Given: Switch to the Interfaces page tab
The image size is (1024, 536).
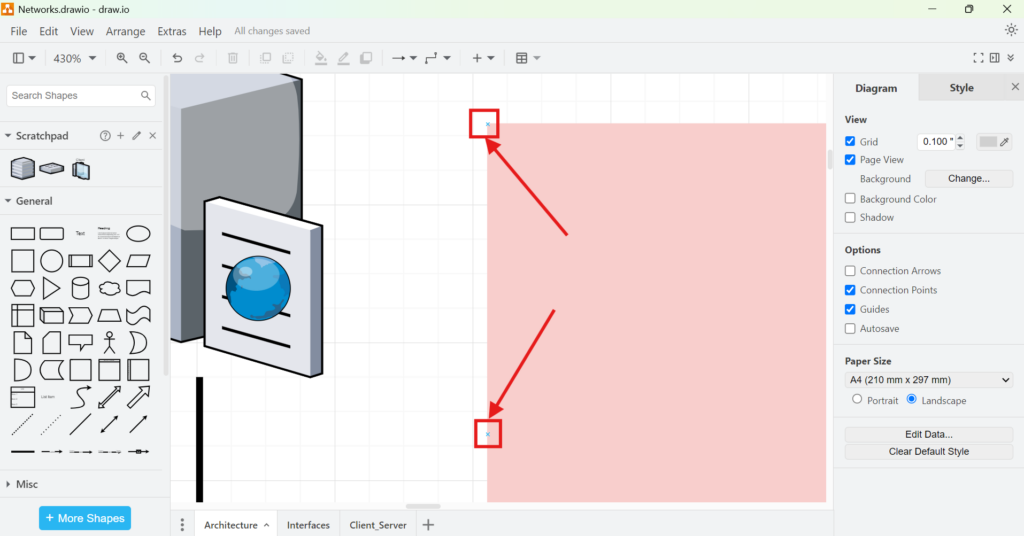Looking at the screenshot, I should [308, 525].
